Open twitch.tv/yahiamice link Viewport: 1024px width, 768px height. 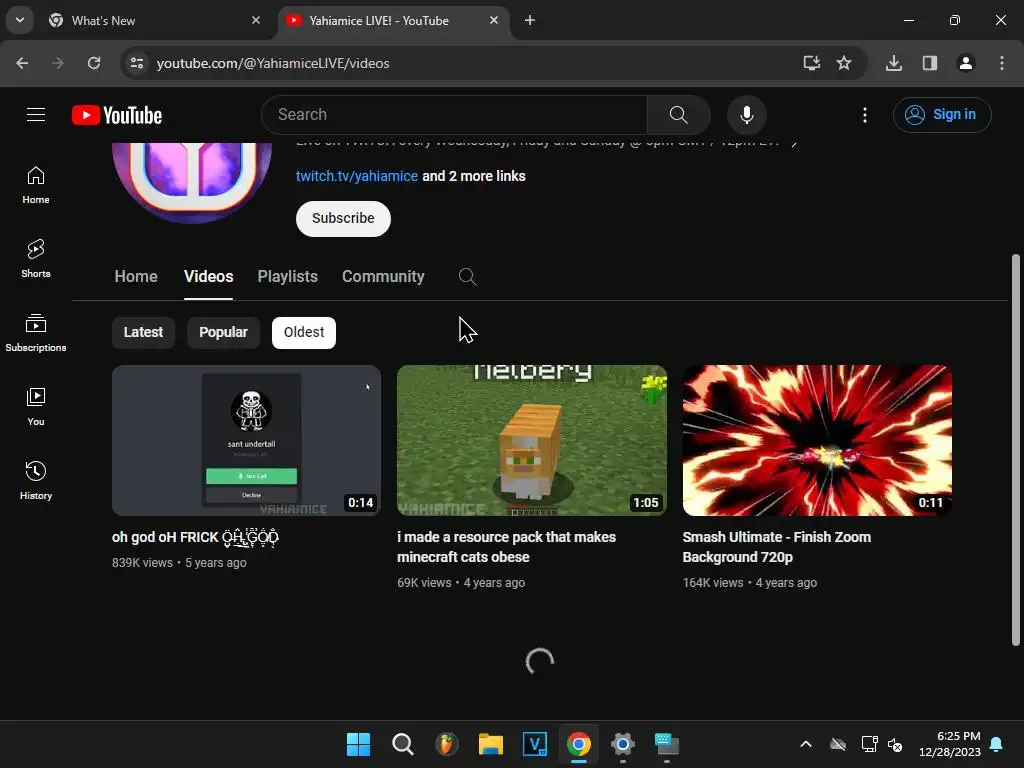point(357,176)
